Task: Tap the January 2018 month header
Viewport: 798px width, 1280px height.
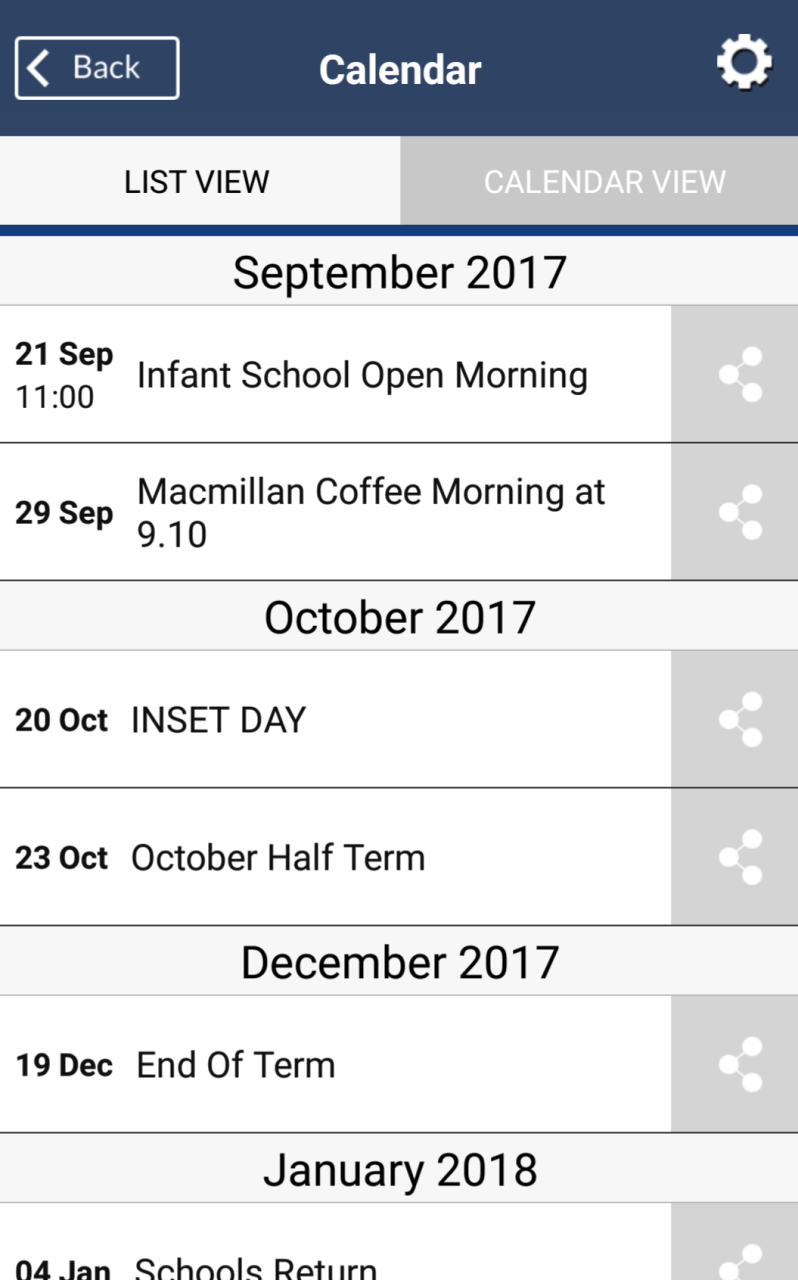Action: tap(399, 1168)
